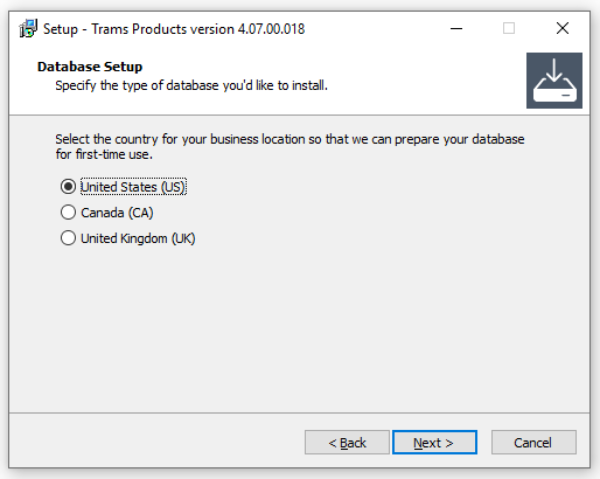600x479 pixels.
Task: Click the bold "Database Setup" heading
Action: point(90,67)
